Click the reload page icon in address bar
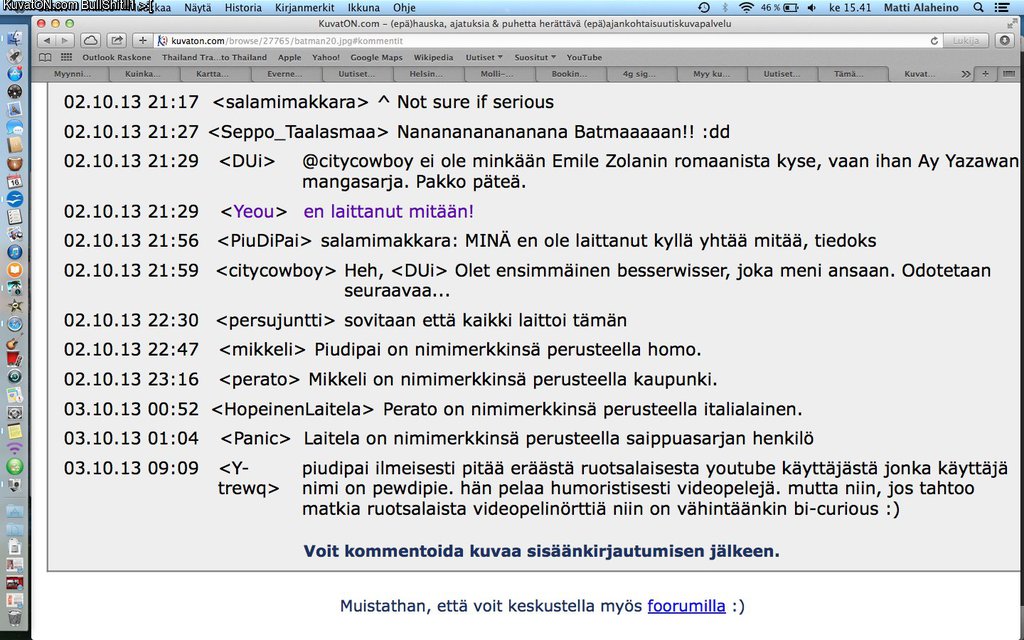Image resolution: width=1024 pixels, height=640 pixels. pos(934,41)
